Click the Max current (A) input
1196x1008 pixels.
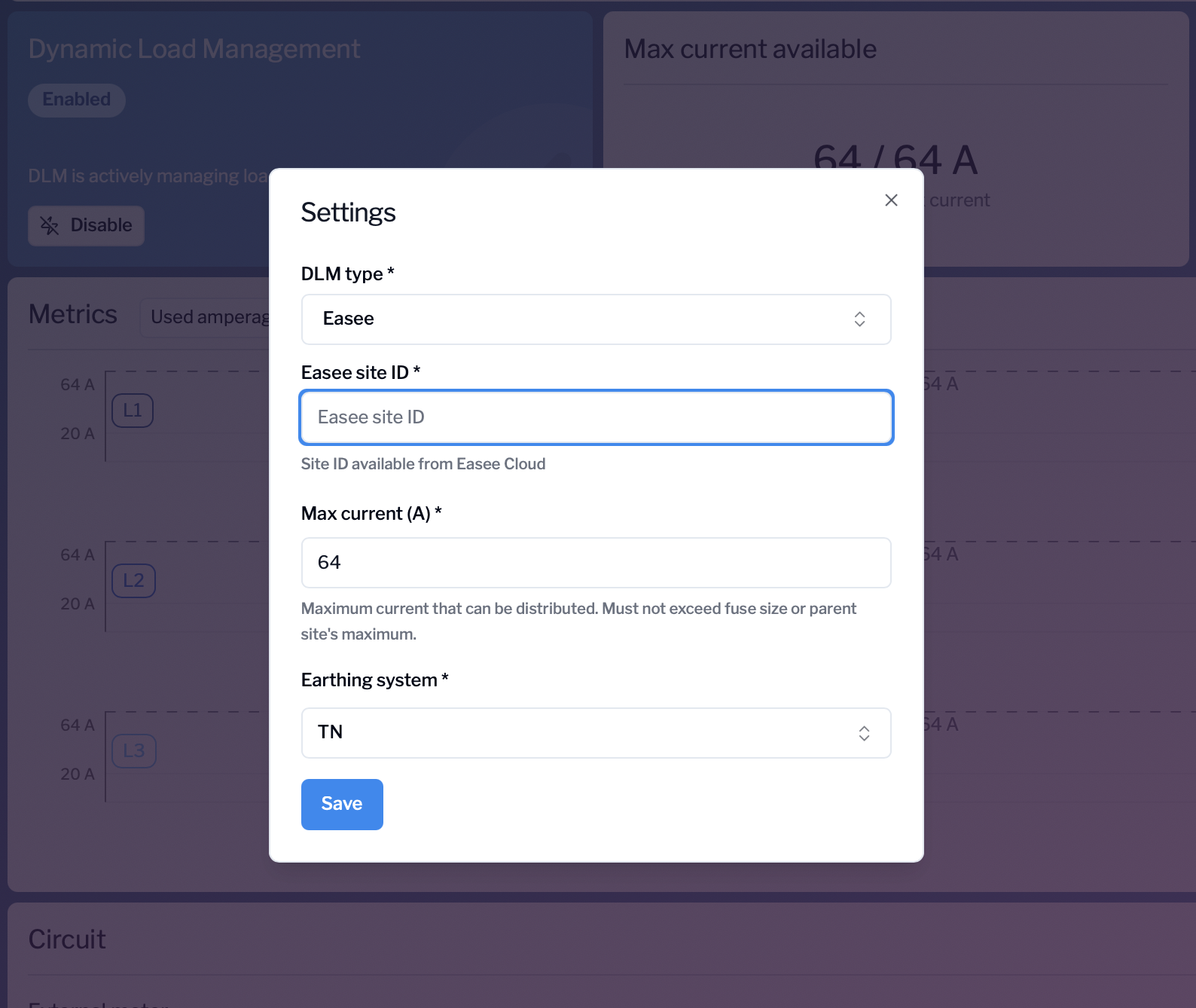pos(596,563)
